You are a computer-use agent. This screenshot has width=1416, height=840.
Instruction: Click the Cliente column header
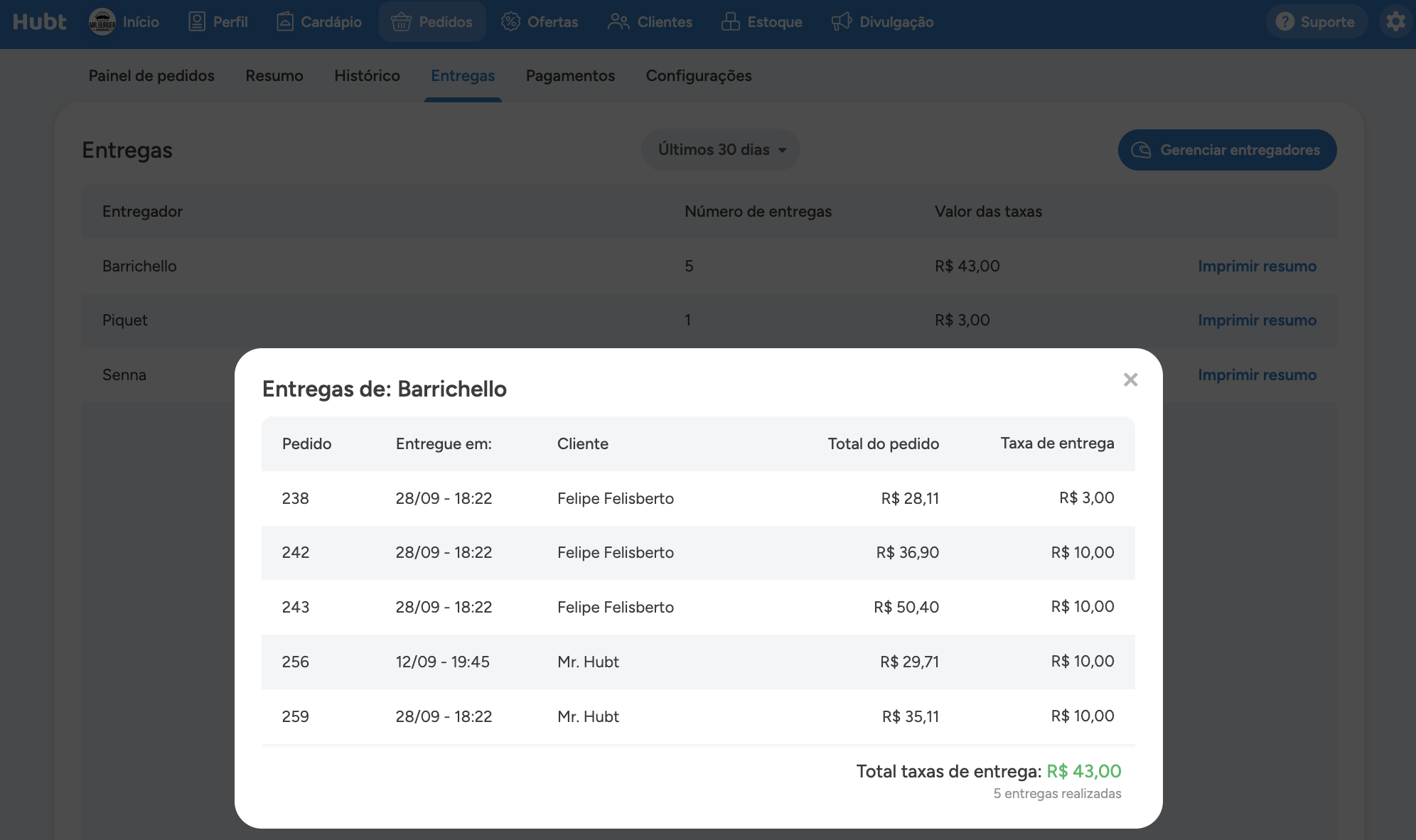coord(583,443)
